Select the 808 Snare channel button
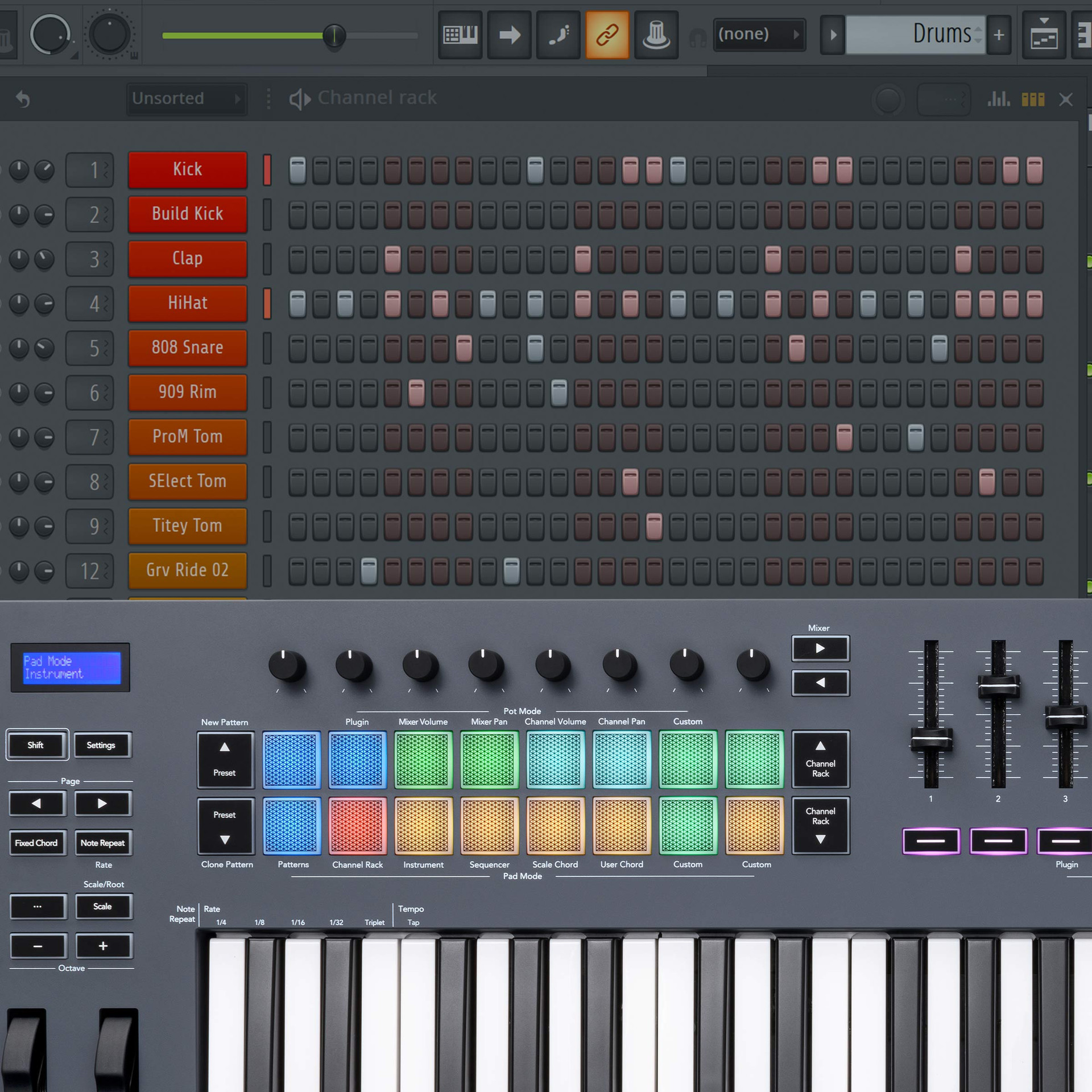1092x1092 pixels. (x=188, y=348)
